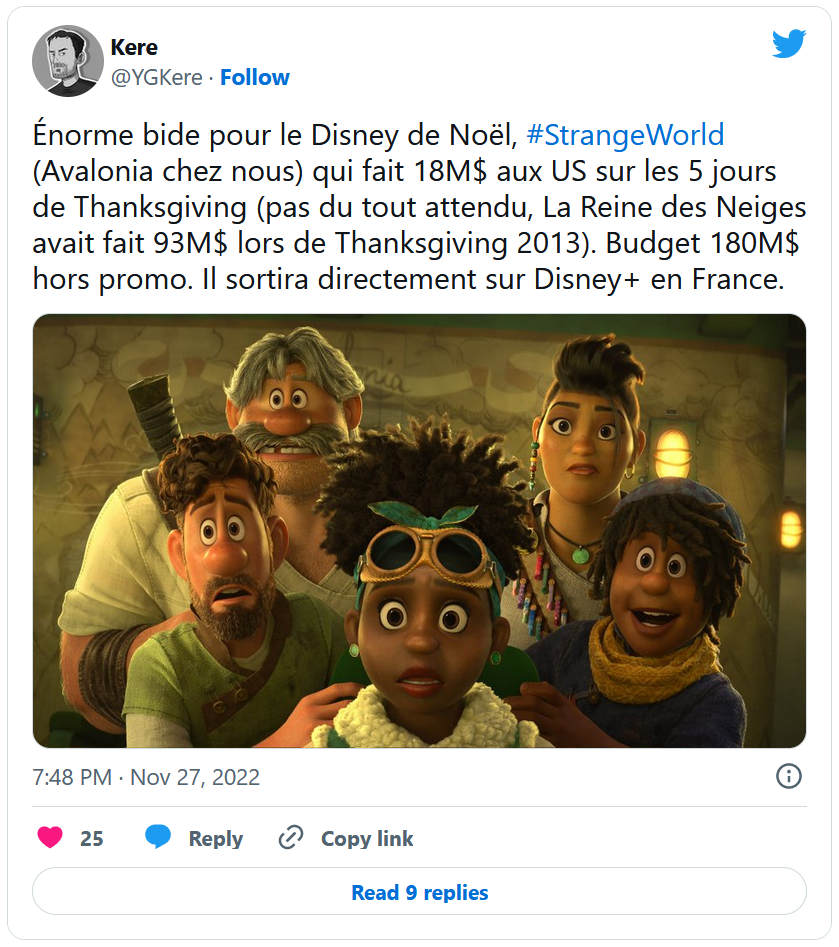Open Kere's profile avatar picture
Image resolution: width=839 pixels, height=947 pixels.
coord(68,61)
